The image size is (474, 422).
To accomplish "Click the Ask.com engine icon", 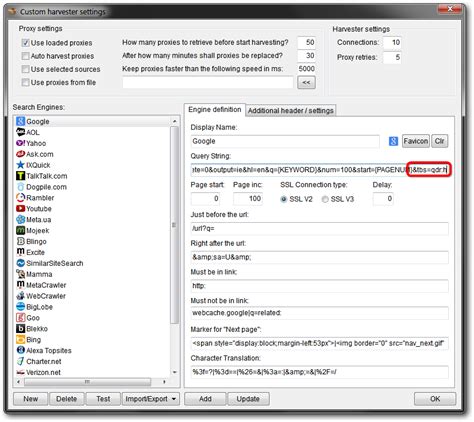I will click(x=20, y=154).
